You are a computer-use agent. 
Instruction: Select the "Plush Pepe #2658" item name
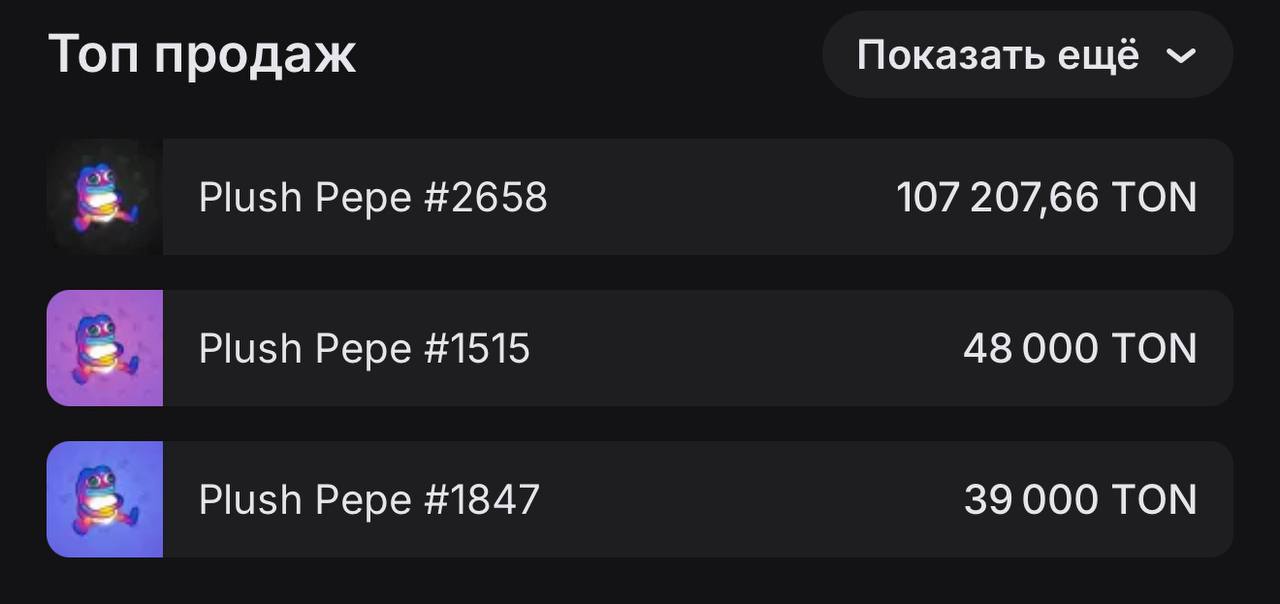(373, 198)
